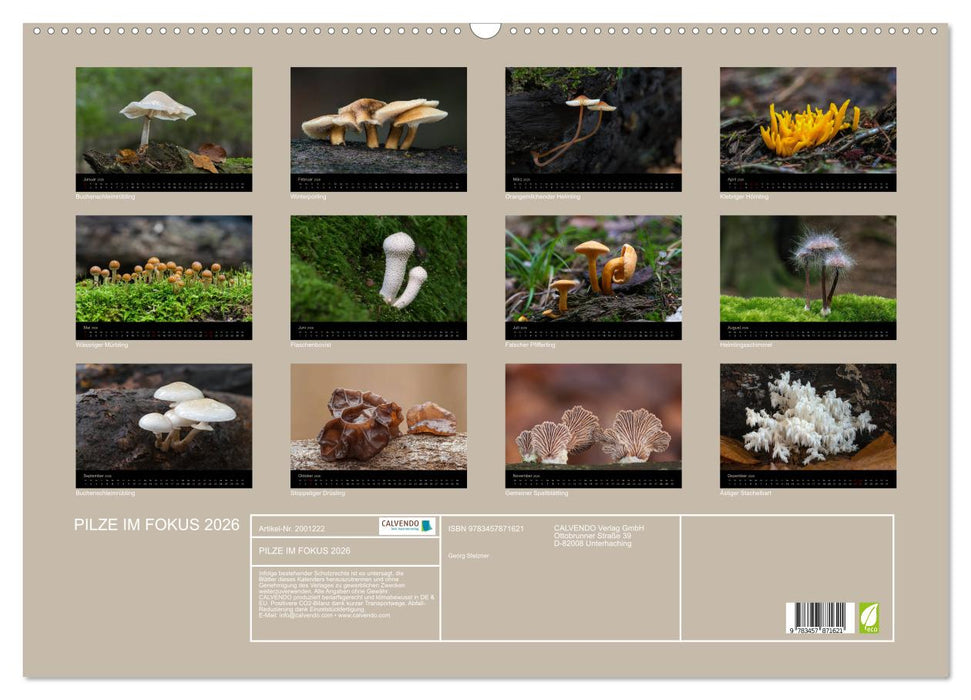
Task: Open the October Stoppeliger Drüsling photo
Action: point(378,417)
